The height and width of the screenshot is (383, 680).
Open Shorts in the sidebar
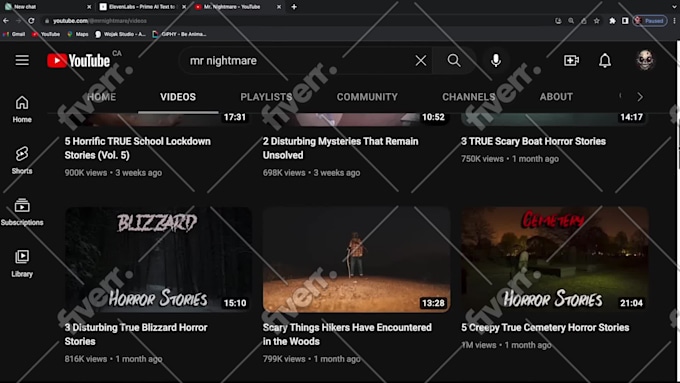[x=22, y=160]
